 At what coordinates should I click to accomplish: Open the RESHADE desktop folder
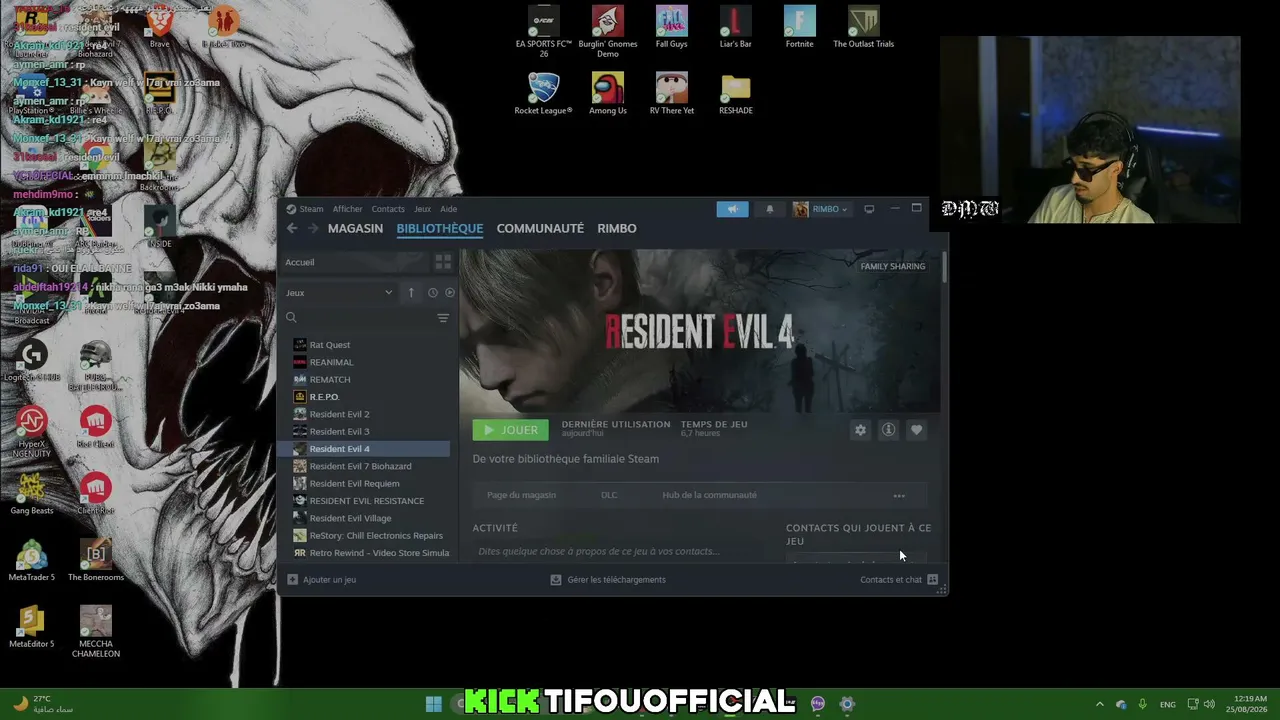pyautogui.click(x=736, y=94)
